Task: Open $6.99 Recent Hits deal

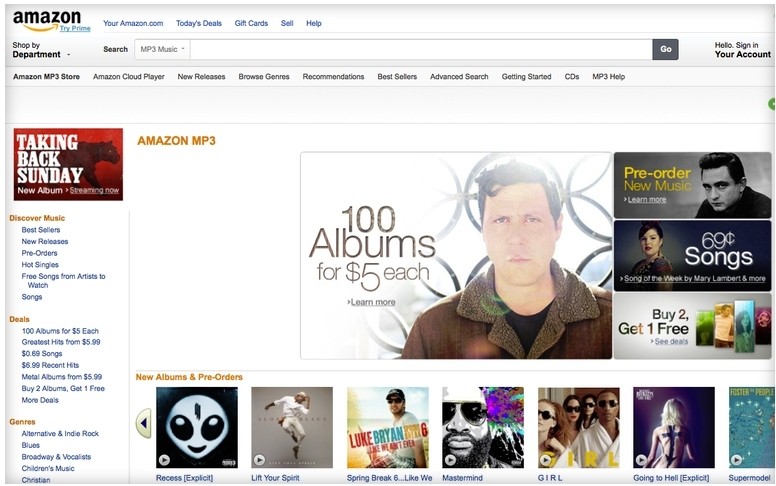Action: click(50, 365)
